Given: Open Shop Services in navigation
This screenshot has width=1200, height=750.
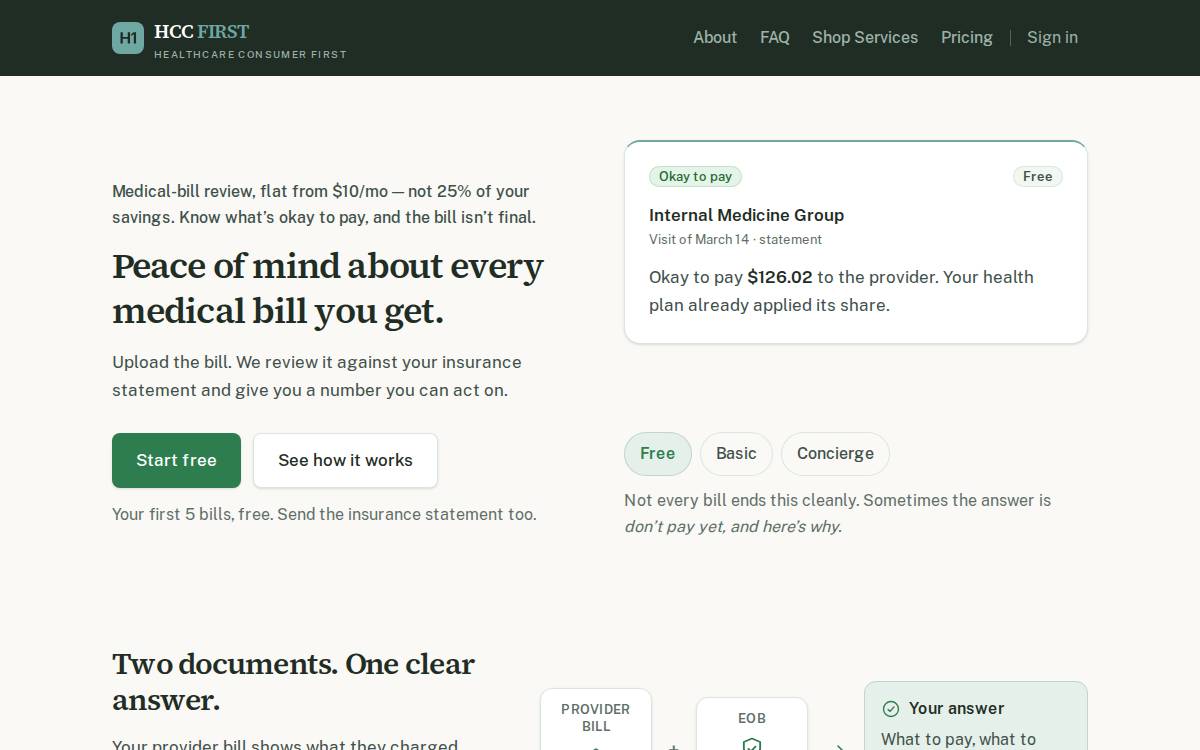Looking at the screenshot, I should (865, 37).
